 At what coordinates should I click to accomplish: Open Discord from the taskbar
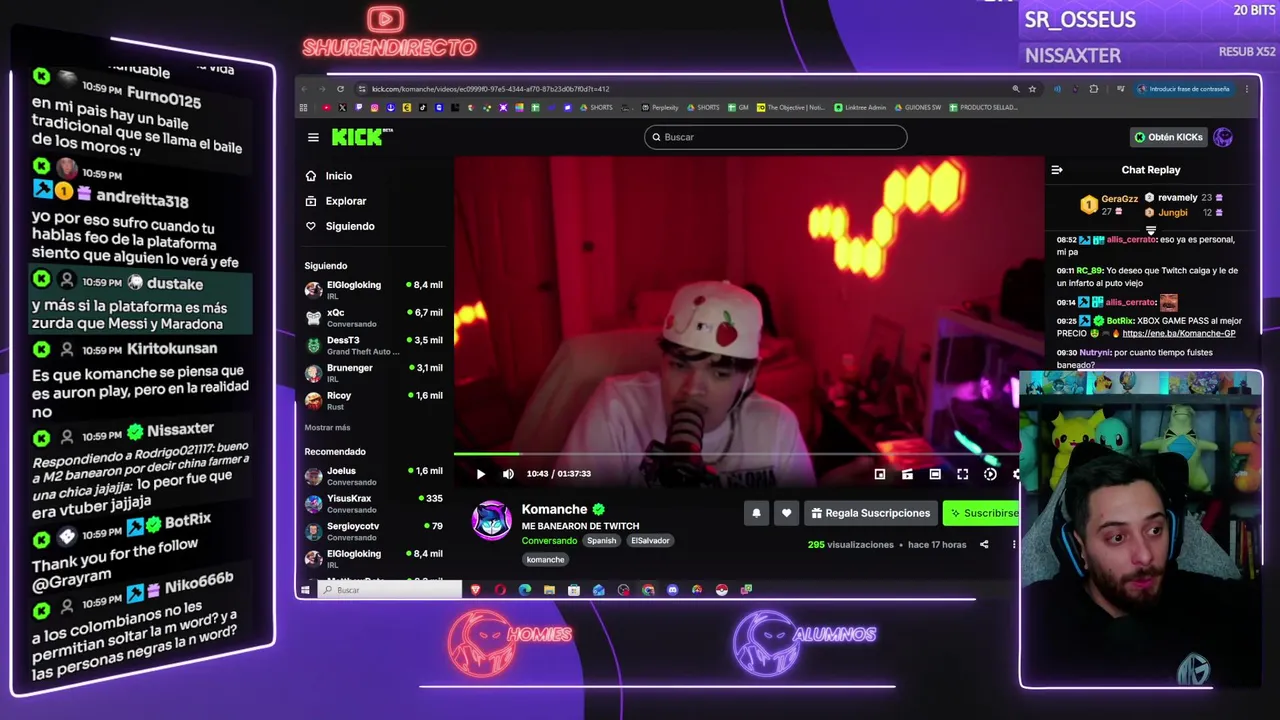tap(672, 590)
